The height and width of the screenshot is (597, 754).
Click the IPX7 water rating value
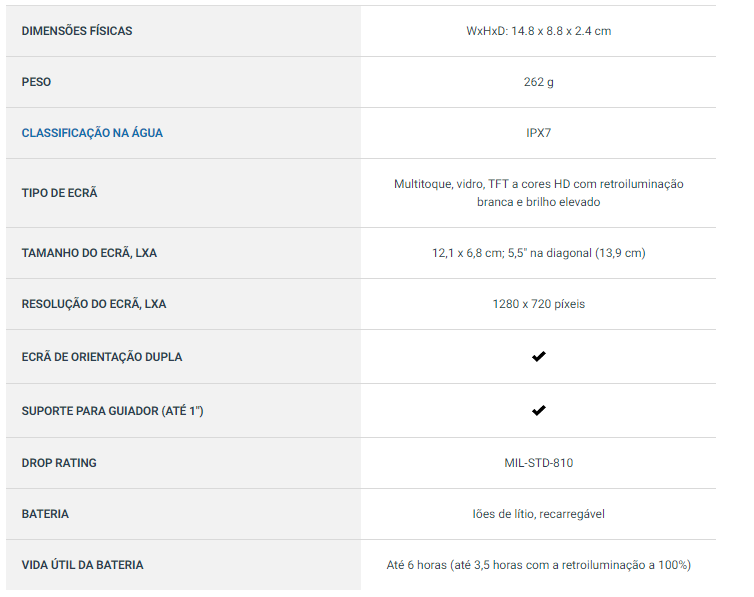tap(538, 133)
